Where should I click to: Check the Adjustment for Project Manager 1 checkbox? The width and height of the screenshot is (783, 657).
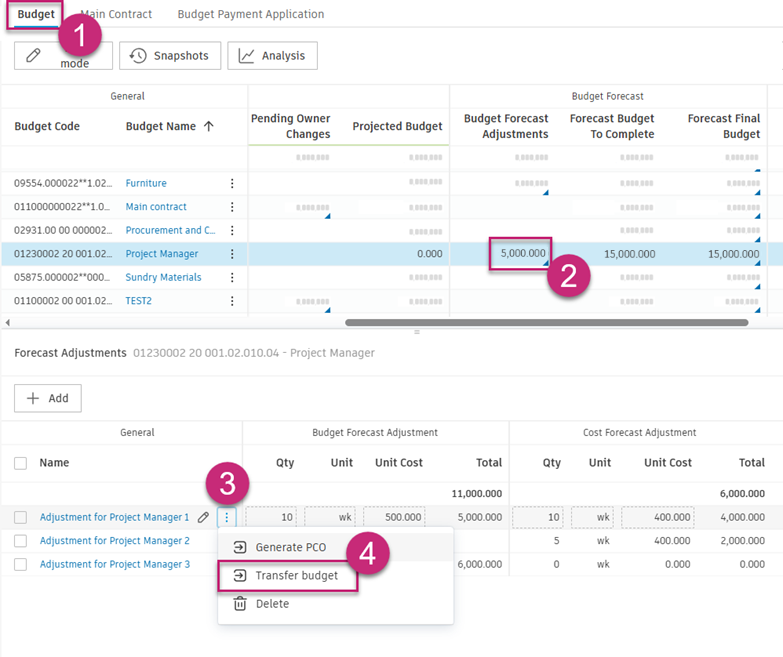pos(20,517)
